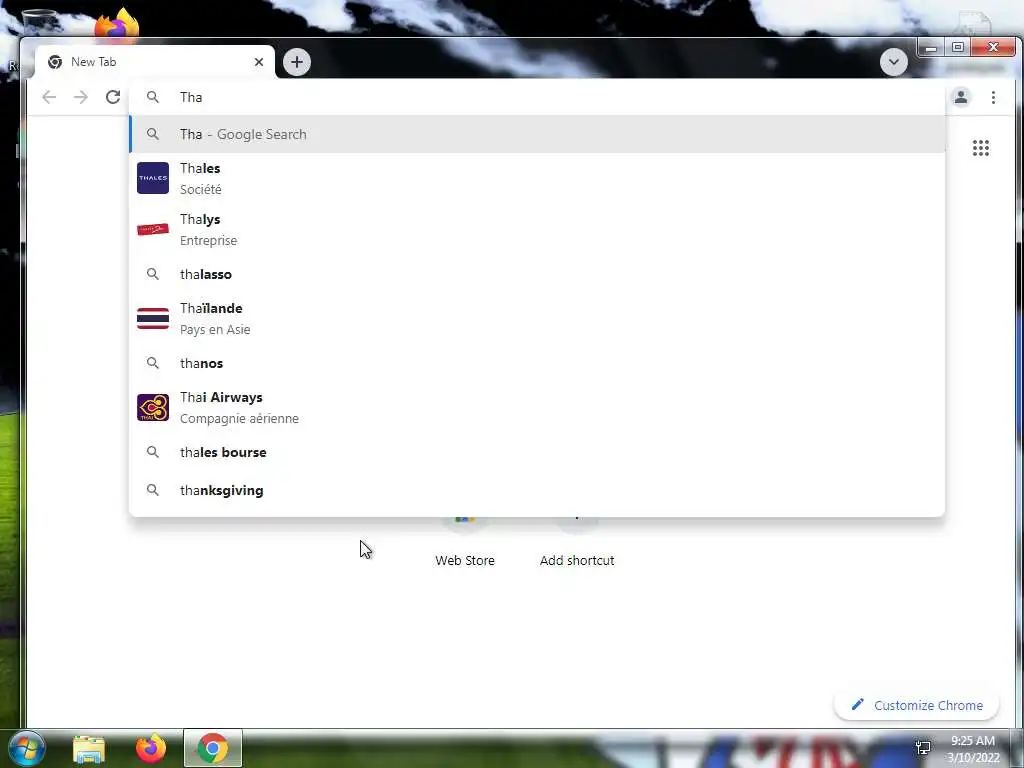
Task: Click the Firefox desktop shortcut icon
Action: [117, 24]
